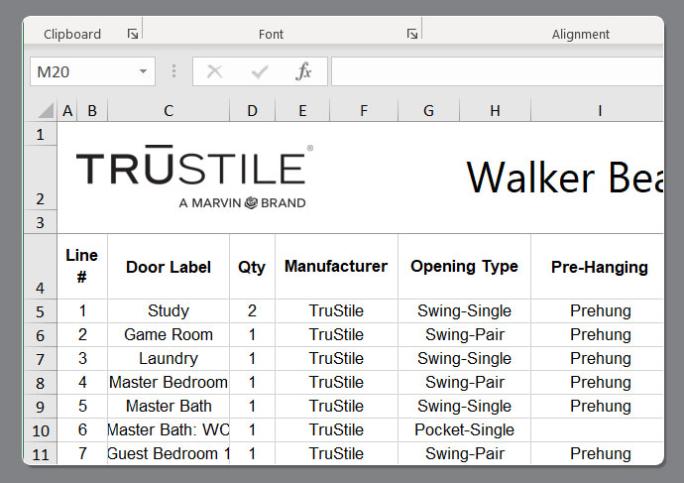Select the 'Door Label' header cell
Screen dimensions: 684x483
[168, 267]
